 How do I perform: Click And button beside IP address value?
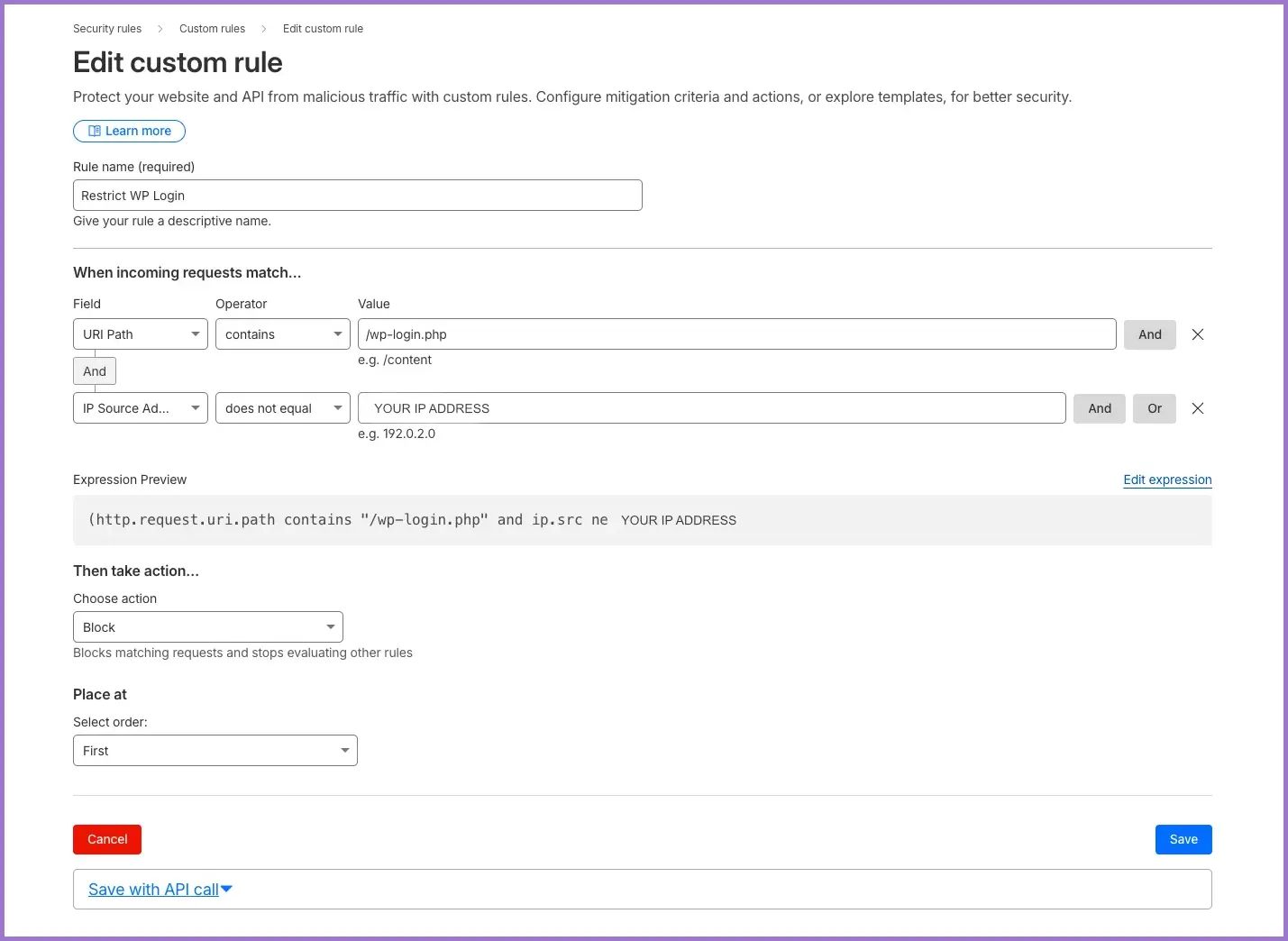(x=1099, y=408)
